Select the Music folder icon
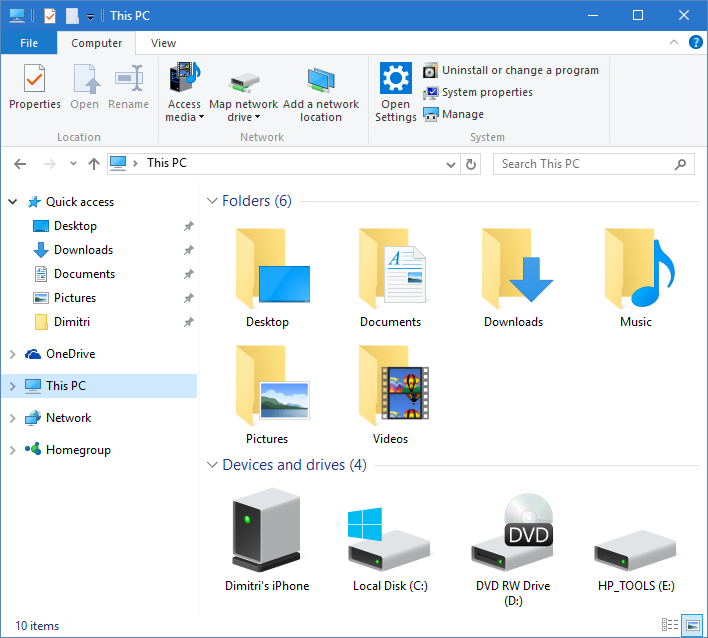 (639, 269)
